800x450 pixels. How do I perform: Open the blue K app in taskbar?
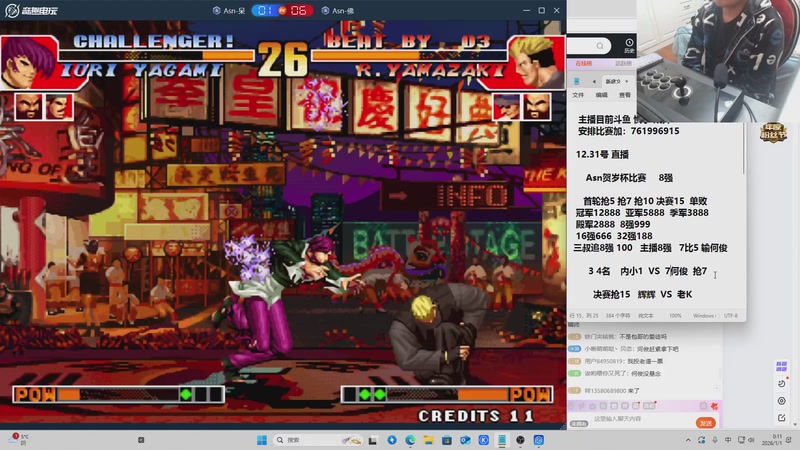pyautogui.click(x=484, y=440)
